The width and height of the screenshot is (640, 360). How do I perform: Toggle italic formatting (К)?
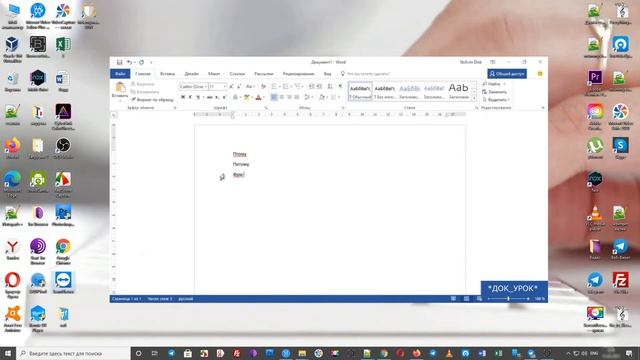pyautogui.click(x=190, y=97)
